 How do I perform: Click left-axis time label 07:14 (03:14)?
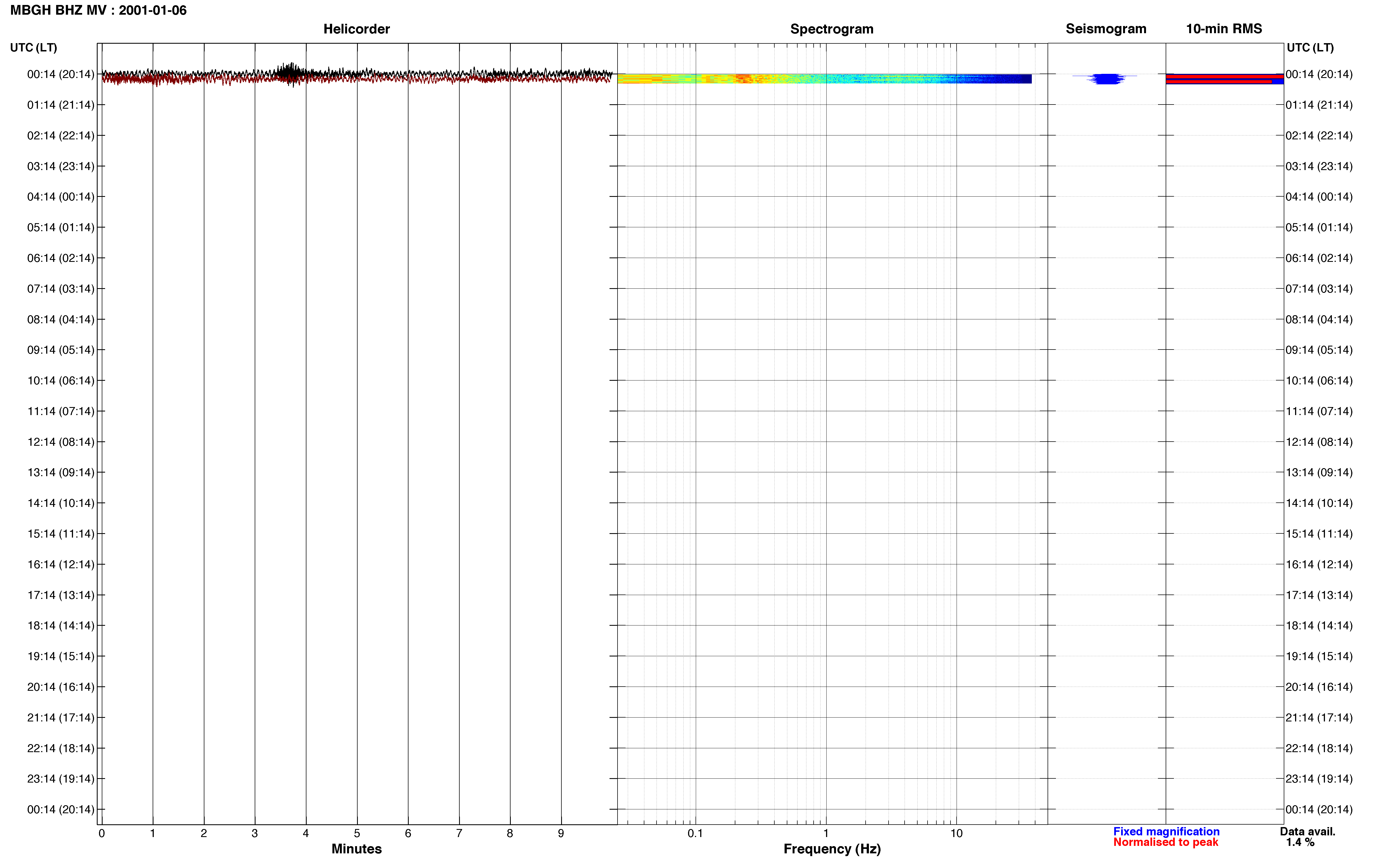click(60, 289)
